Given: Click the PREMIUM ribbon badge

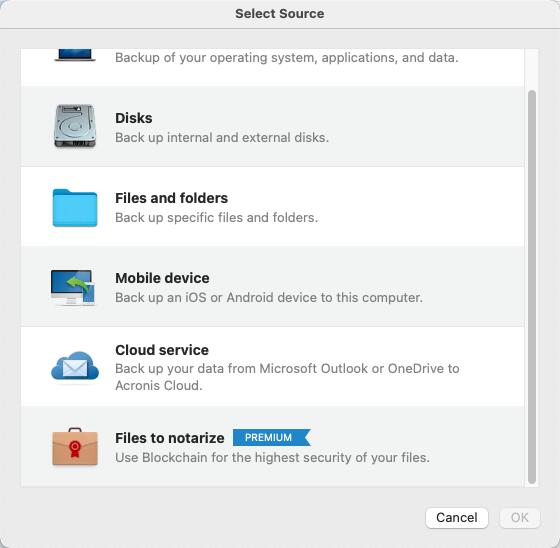Looking at the screenshot, I should click(x=272, y=437).
